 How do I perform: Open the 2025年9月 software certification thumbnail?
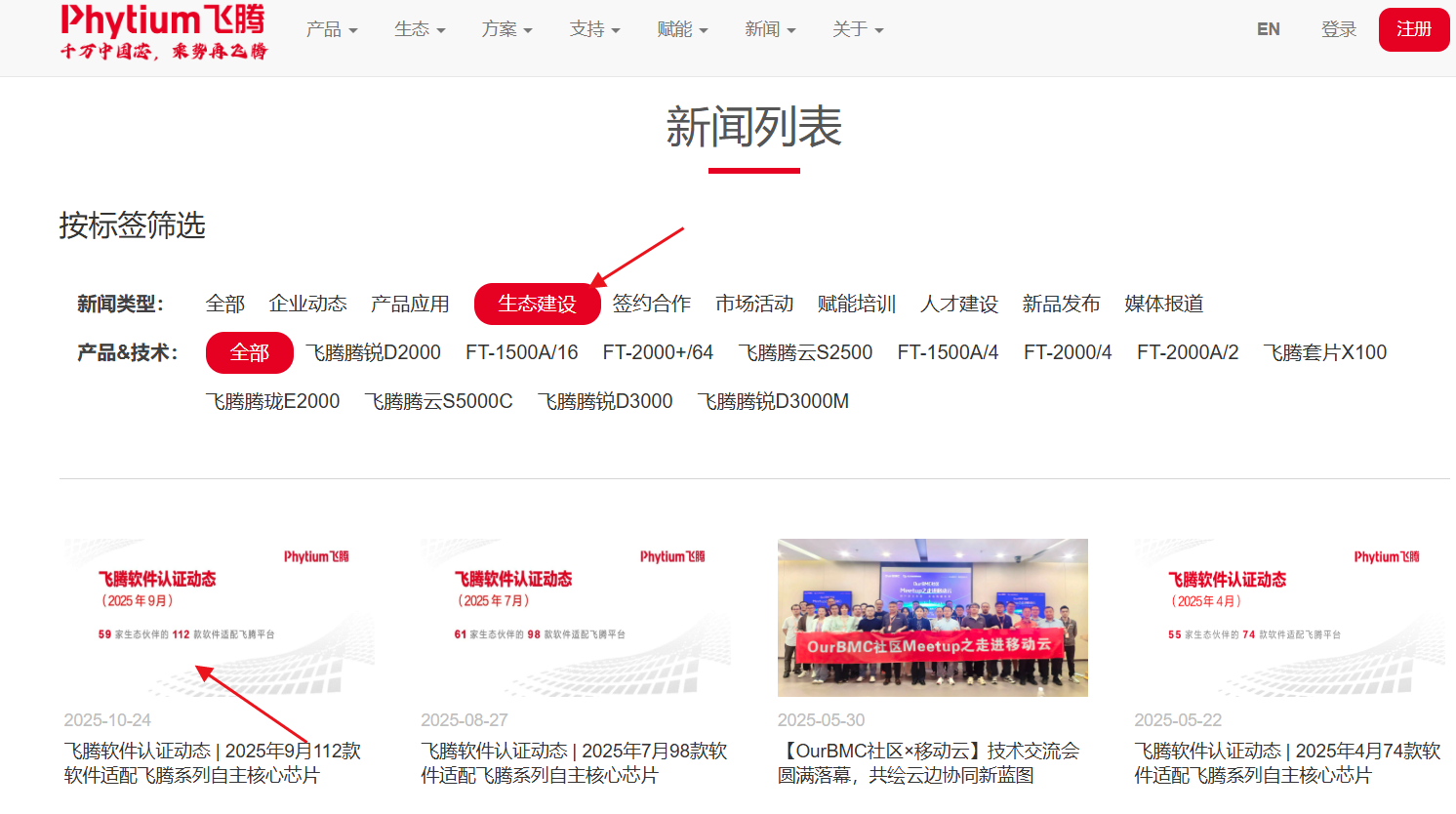219,618
